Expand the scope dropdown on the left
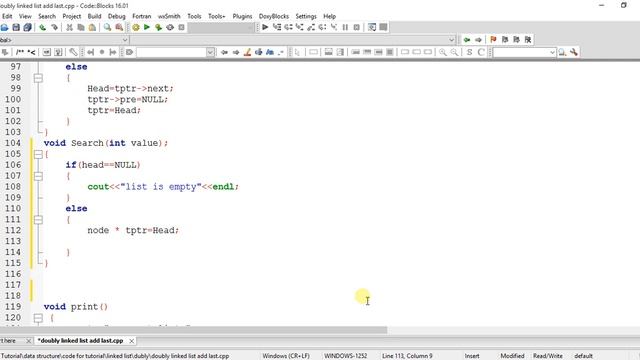 pos(125,40)
